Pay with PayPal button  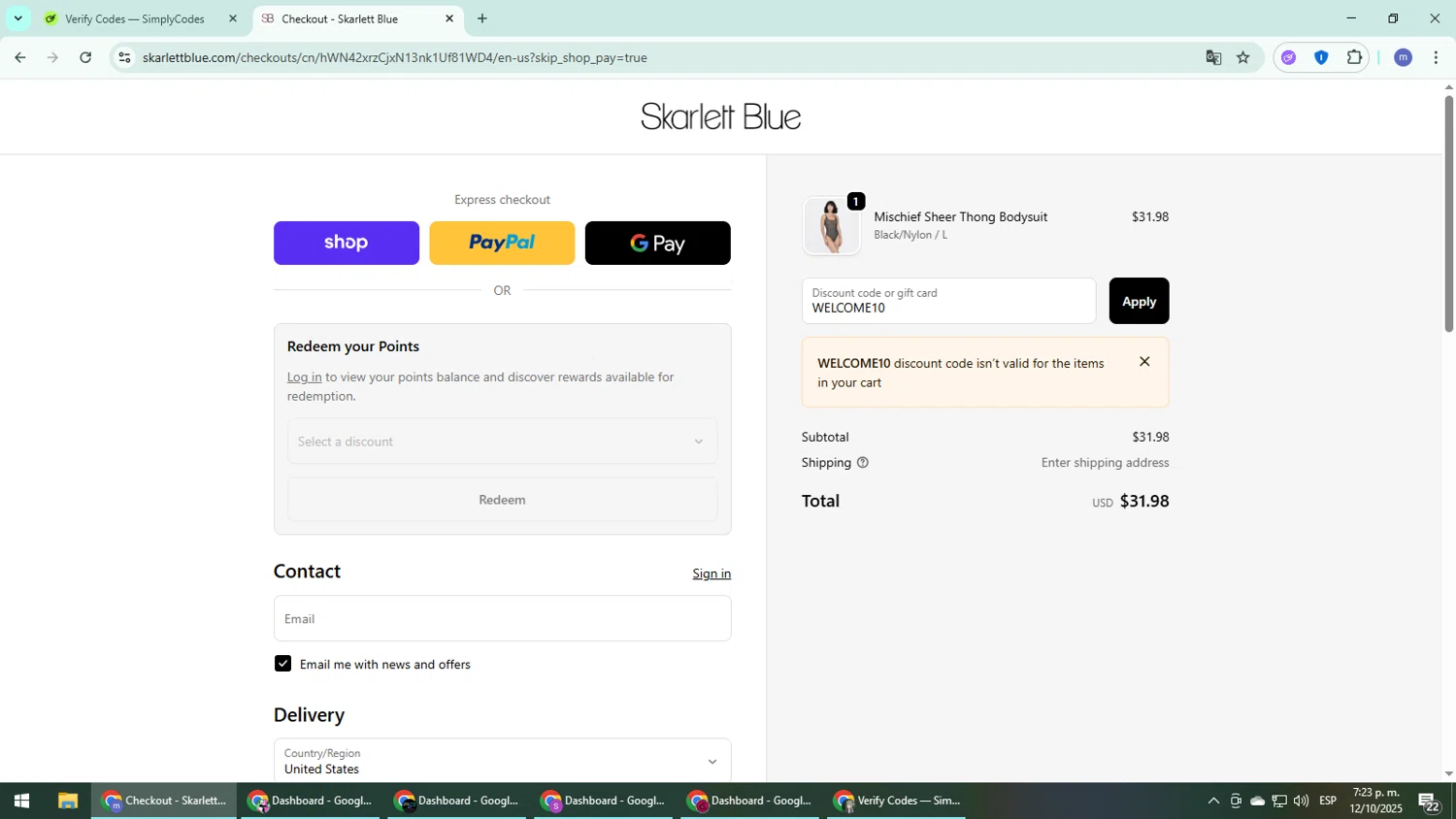click(502, 243)
